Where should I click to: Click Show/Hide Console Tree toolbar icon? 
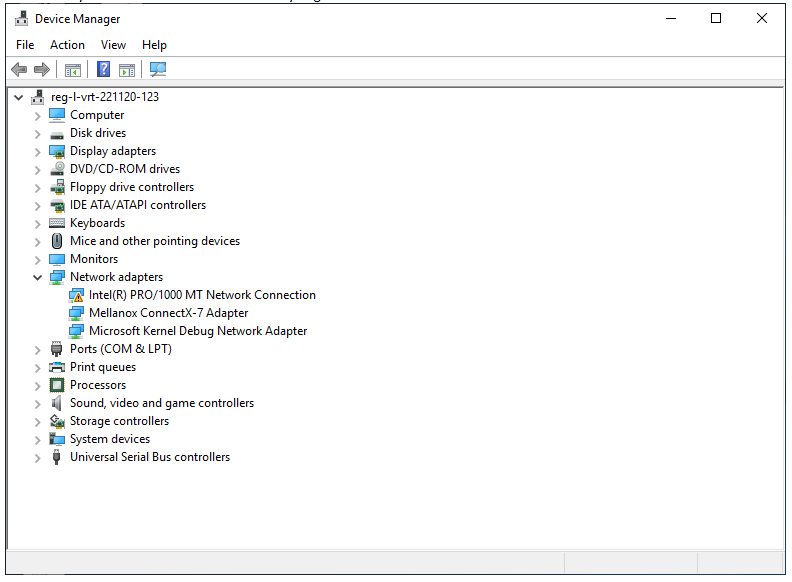coord(73,69)
